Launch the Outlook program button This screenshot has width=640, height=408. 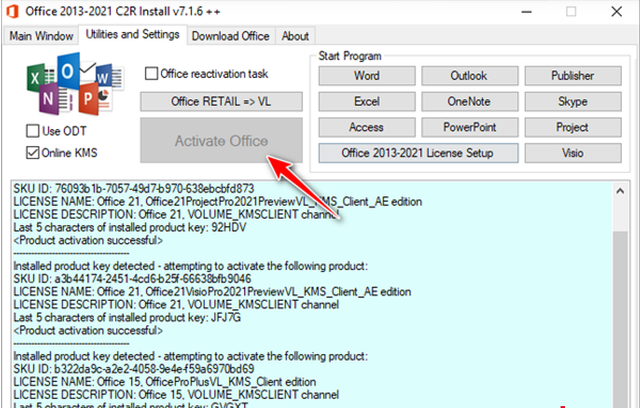click(x=469, y=76)
